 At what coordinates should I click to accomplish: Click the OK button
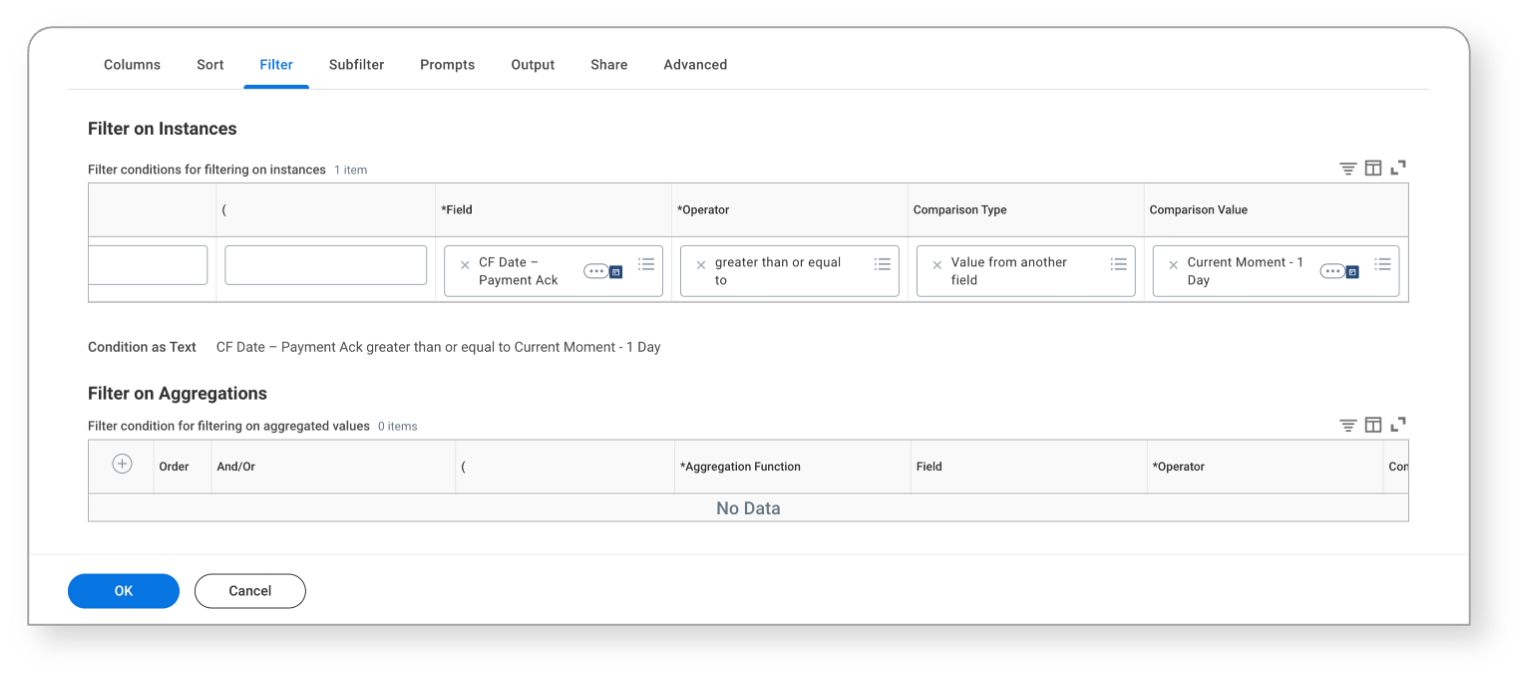point(124,591)
